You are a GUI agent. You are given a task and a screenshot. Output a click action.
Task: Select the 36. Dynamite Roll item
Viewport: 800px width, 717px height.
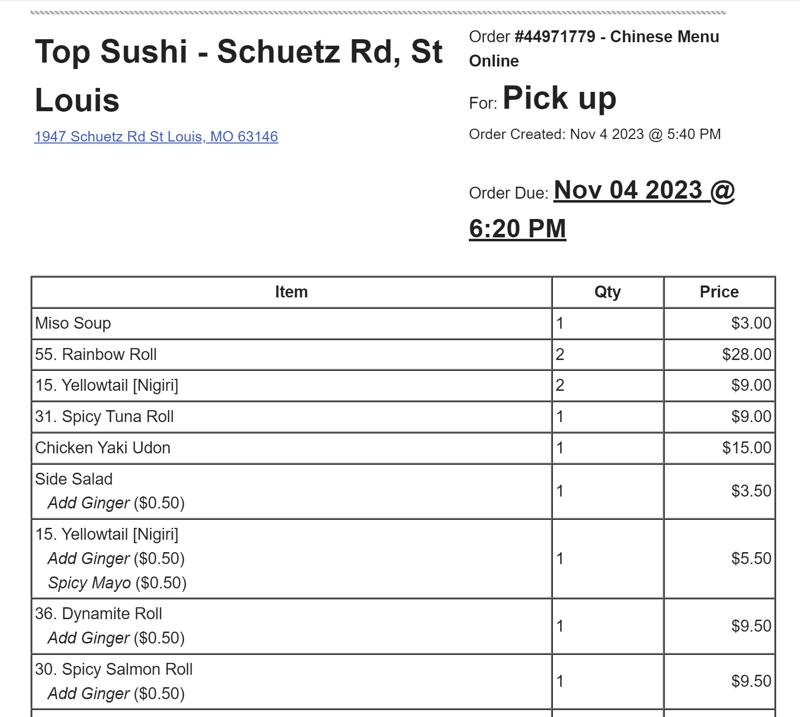[x=98, y=614]
